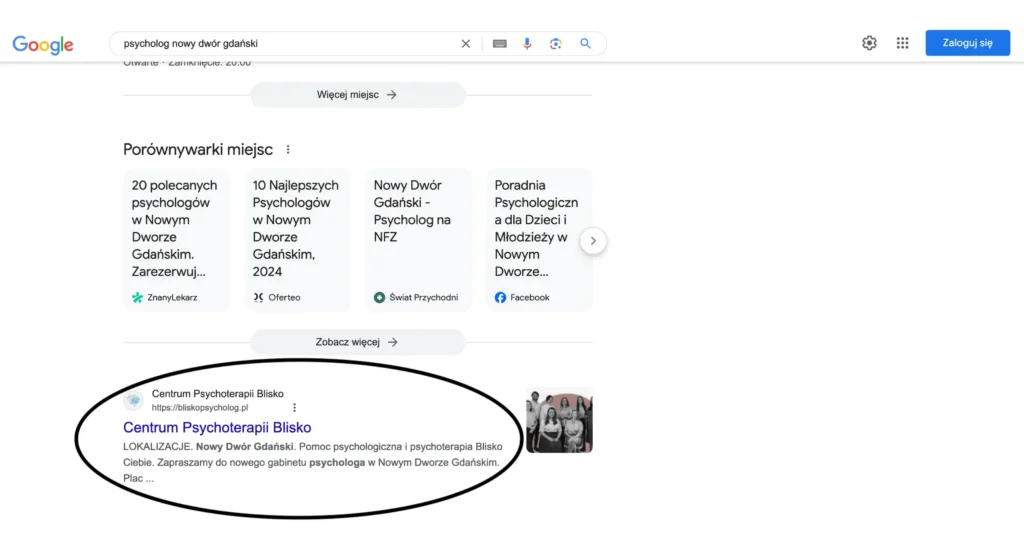
Task: Click Zobacz więcej button
Action: coord(357,342)
